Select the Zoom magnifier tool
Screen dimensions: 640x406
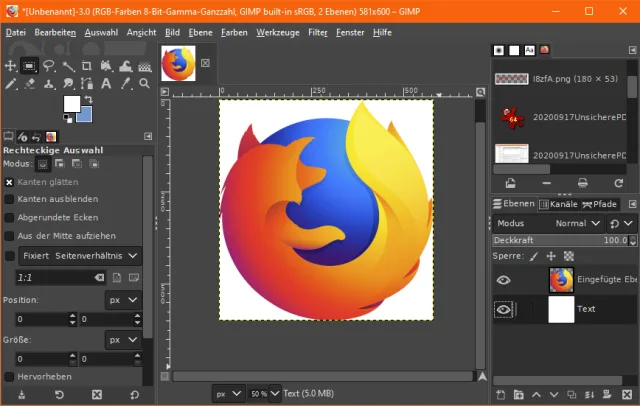(144, 84)
